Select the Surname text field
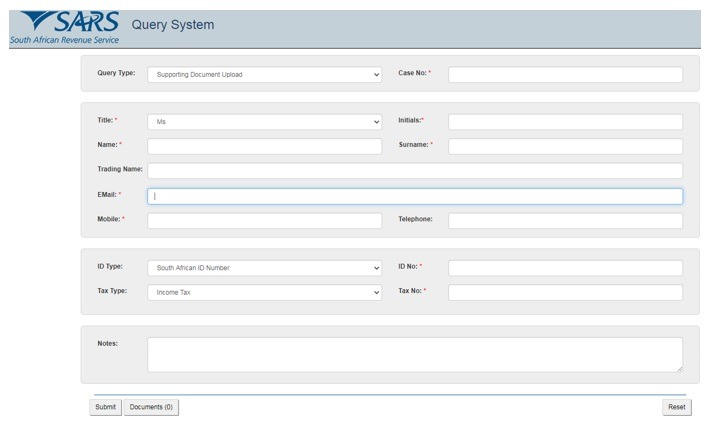 (565, 146)
